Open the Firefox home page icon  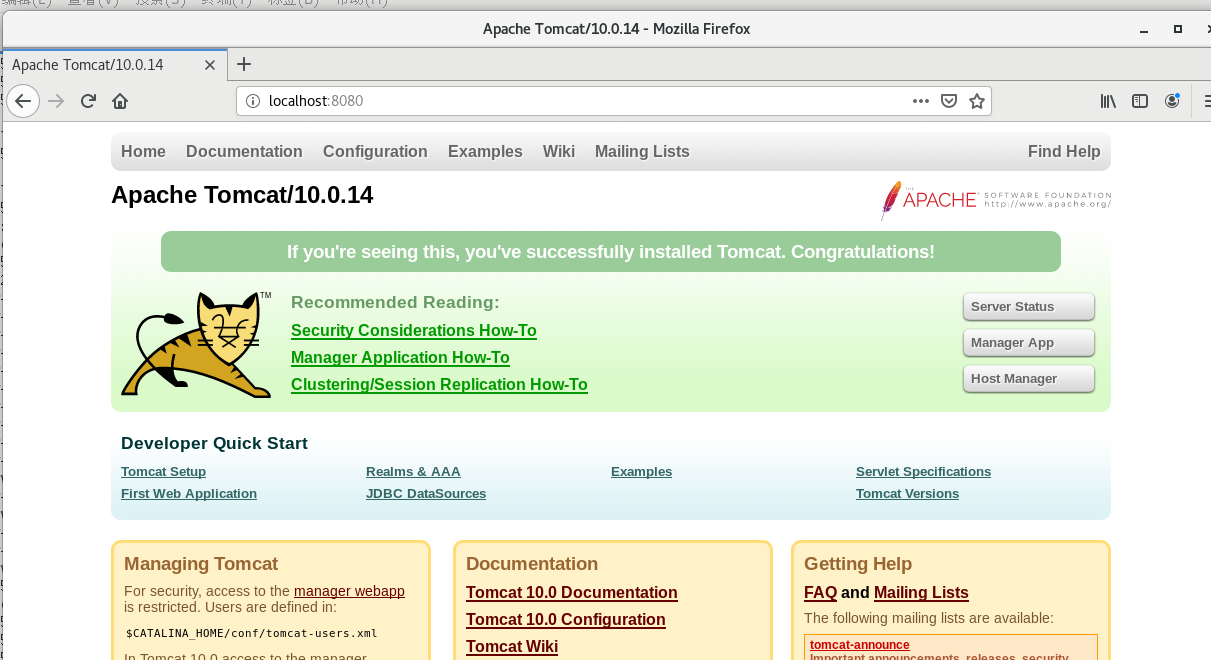(120, 101)
